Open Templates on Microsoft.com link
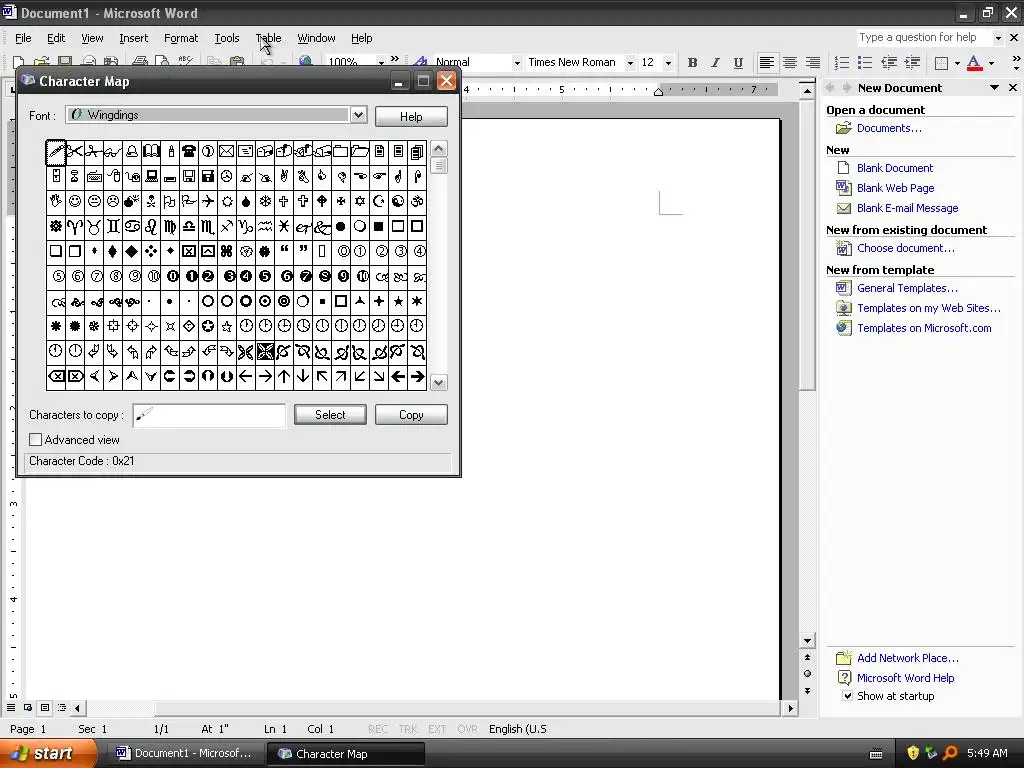Image resolution: width=1024 pixels, height=768 pixels. point(924,328)
